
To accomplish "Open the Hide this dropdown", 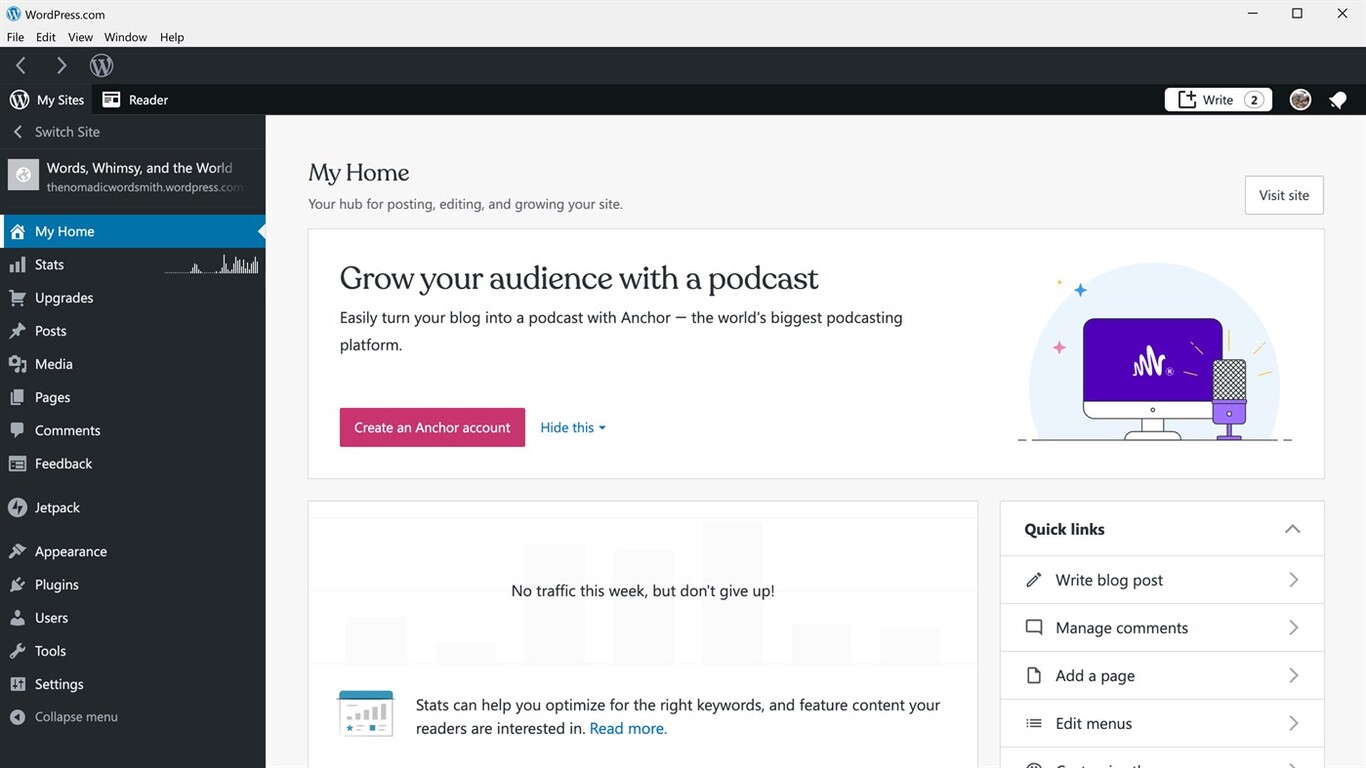I will coord(572,427).
